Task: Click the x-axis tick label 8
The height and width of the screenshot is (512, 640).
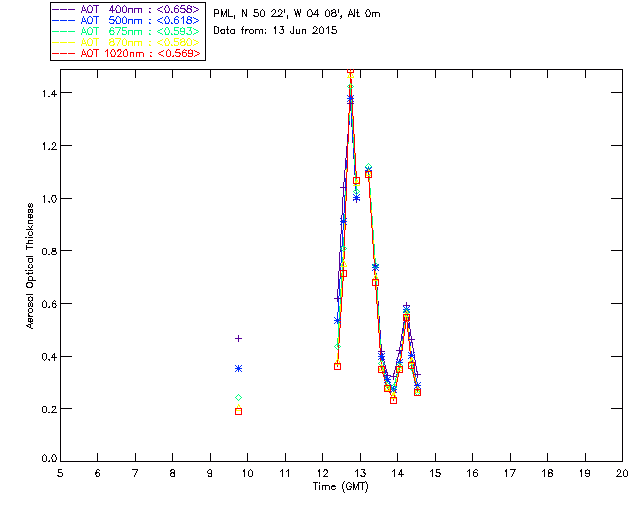Action: pos(173,474)
